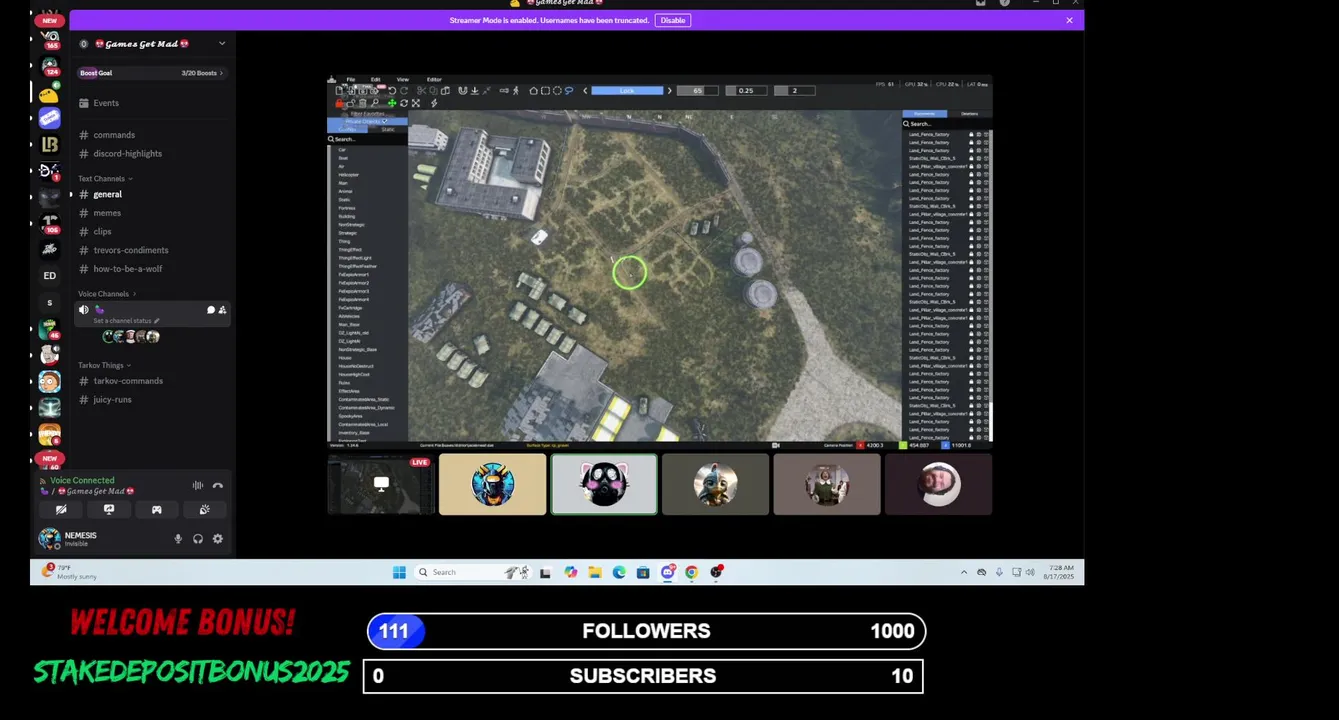The height and width of the screenshot is (720, 1339).
Task: Collapse the Voice Channels category
Action: (107, 294)
